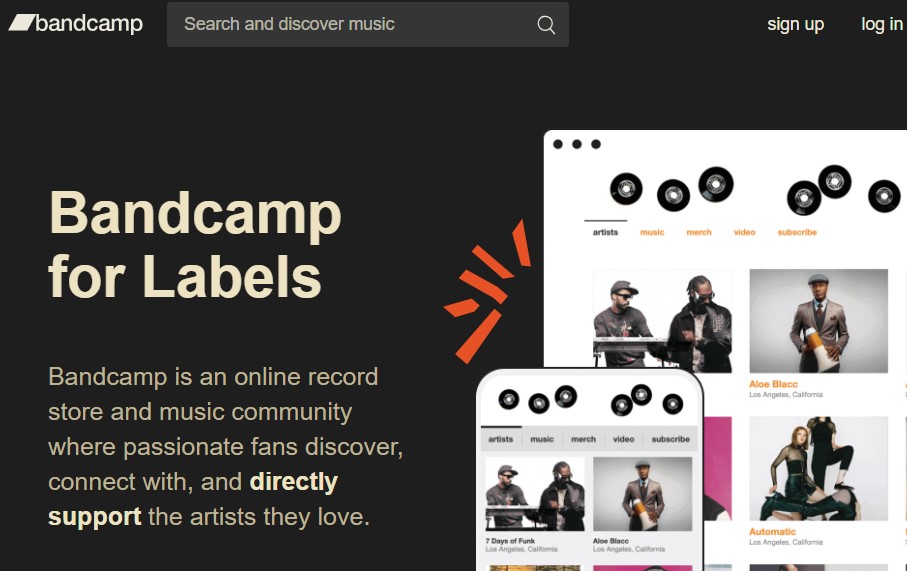
Task: Select the orange merch tab in mockup
Action: (699, 232)
